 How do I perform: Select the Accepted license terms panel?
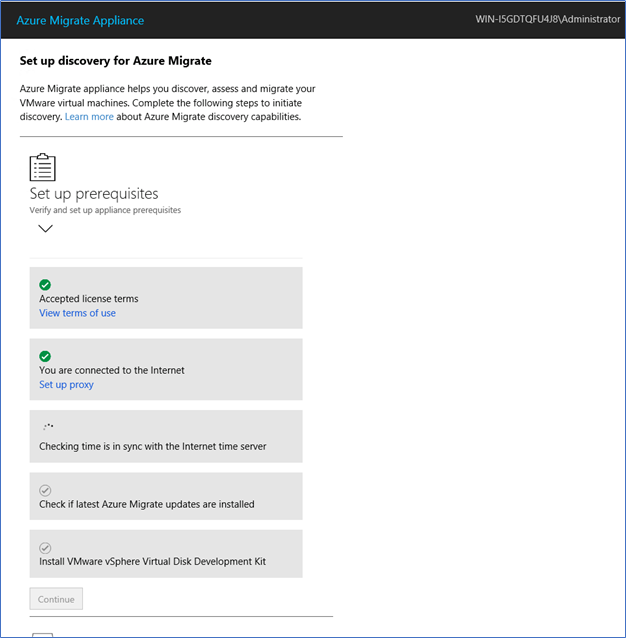click(166, 298)
